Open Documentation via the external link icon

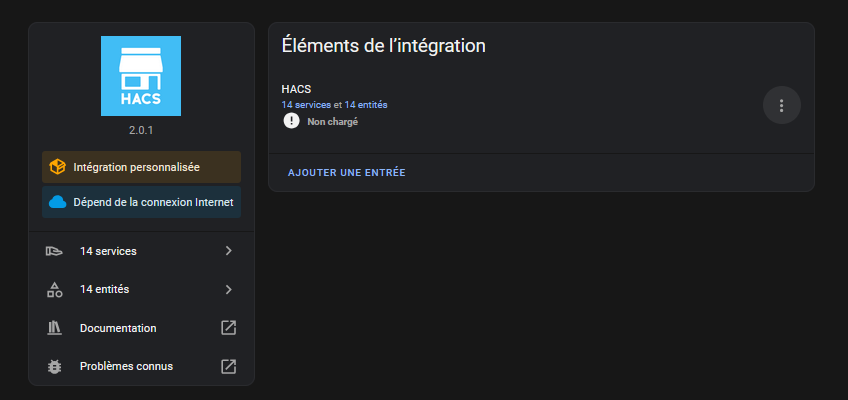tap(229, 328)
